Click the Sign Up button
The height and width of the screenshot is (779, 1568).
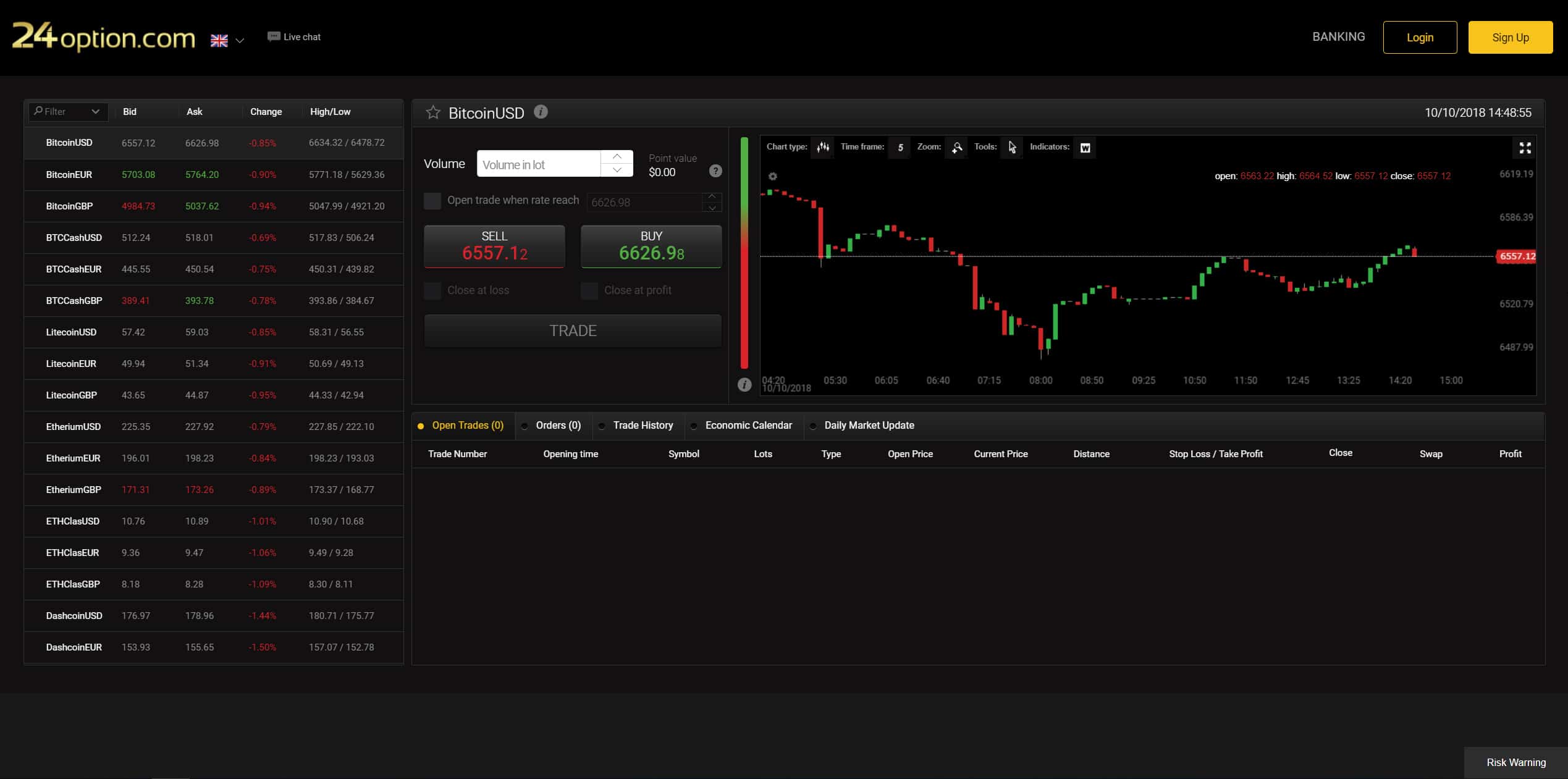pyautogui.click(x=1511, y=37)
